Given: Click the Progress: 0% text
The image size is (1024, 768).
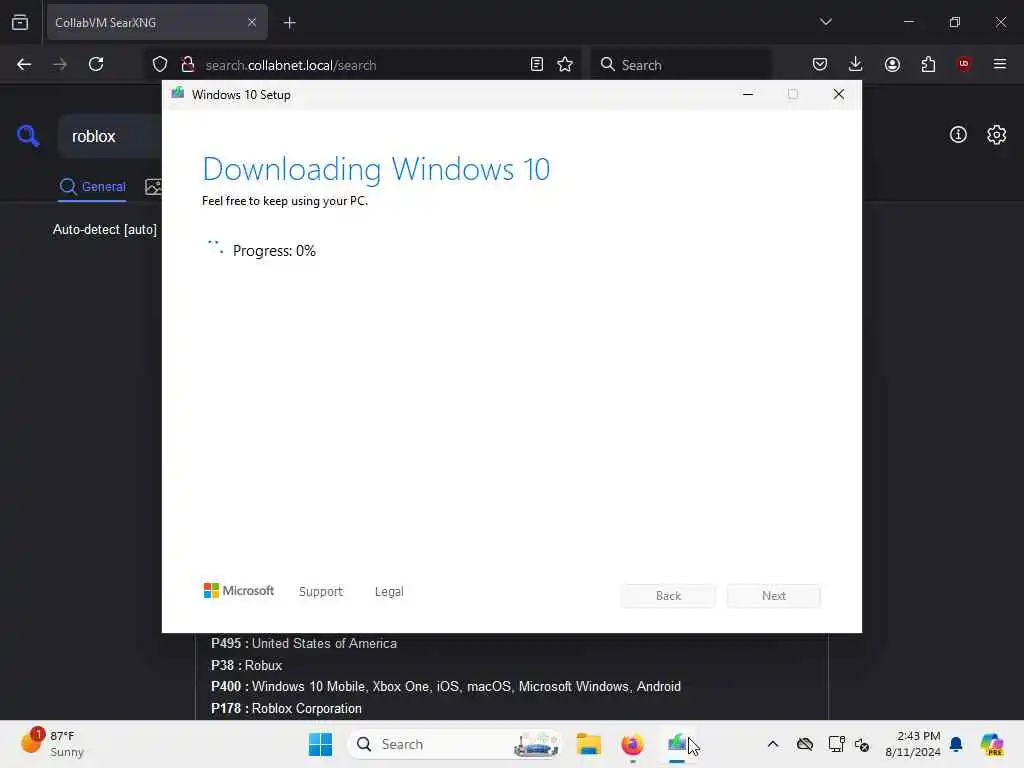Looking at the screenshot, I should coord(274,251).
